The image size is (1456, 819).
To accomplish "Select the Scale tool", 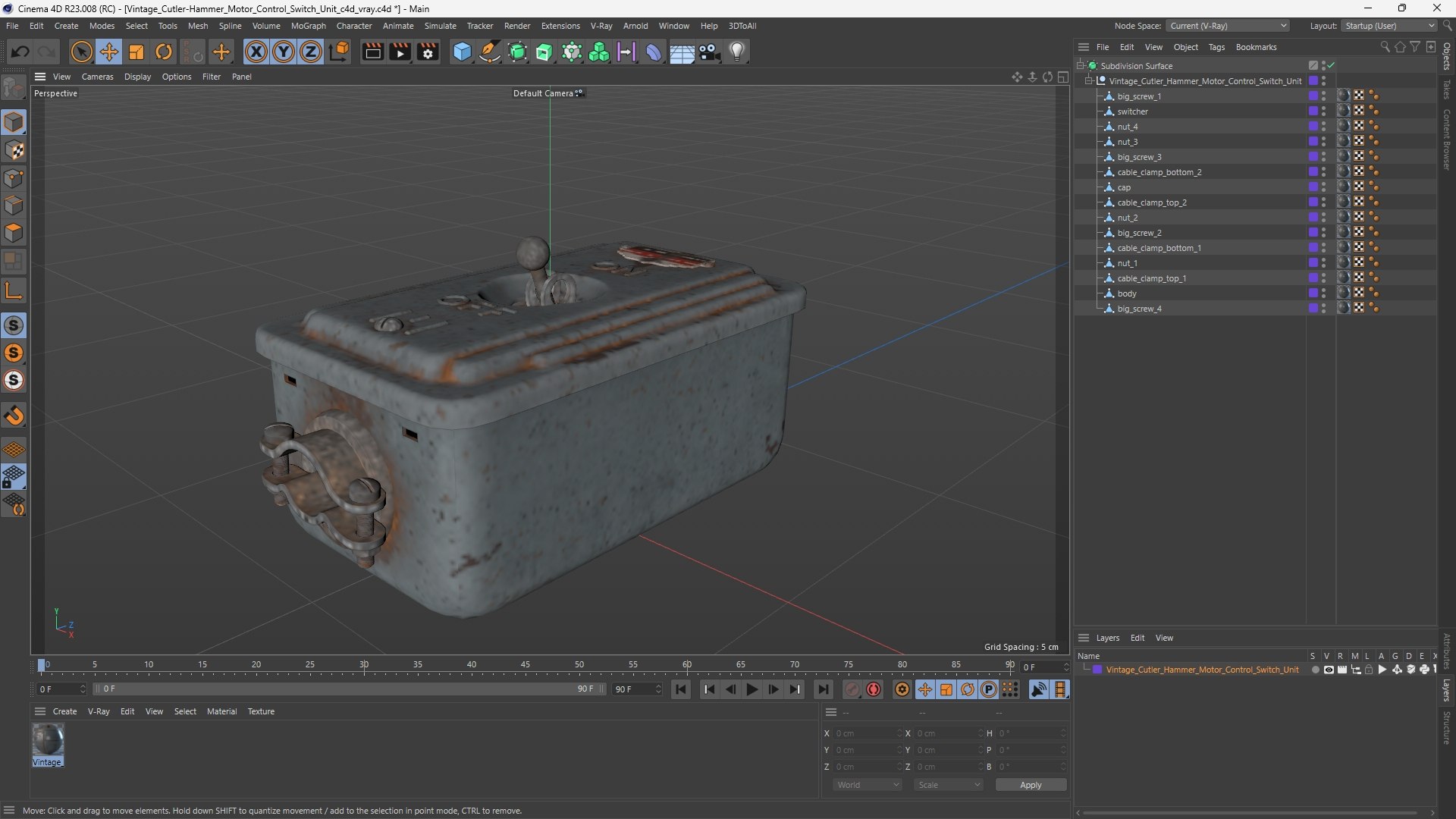I will [x=136, y=52].
